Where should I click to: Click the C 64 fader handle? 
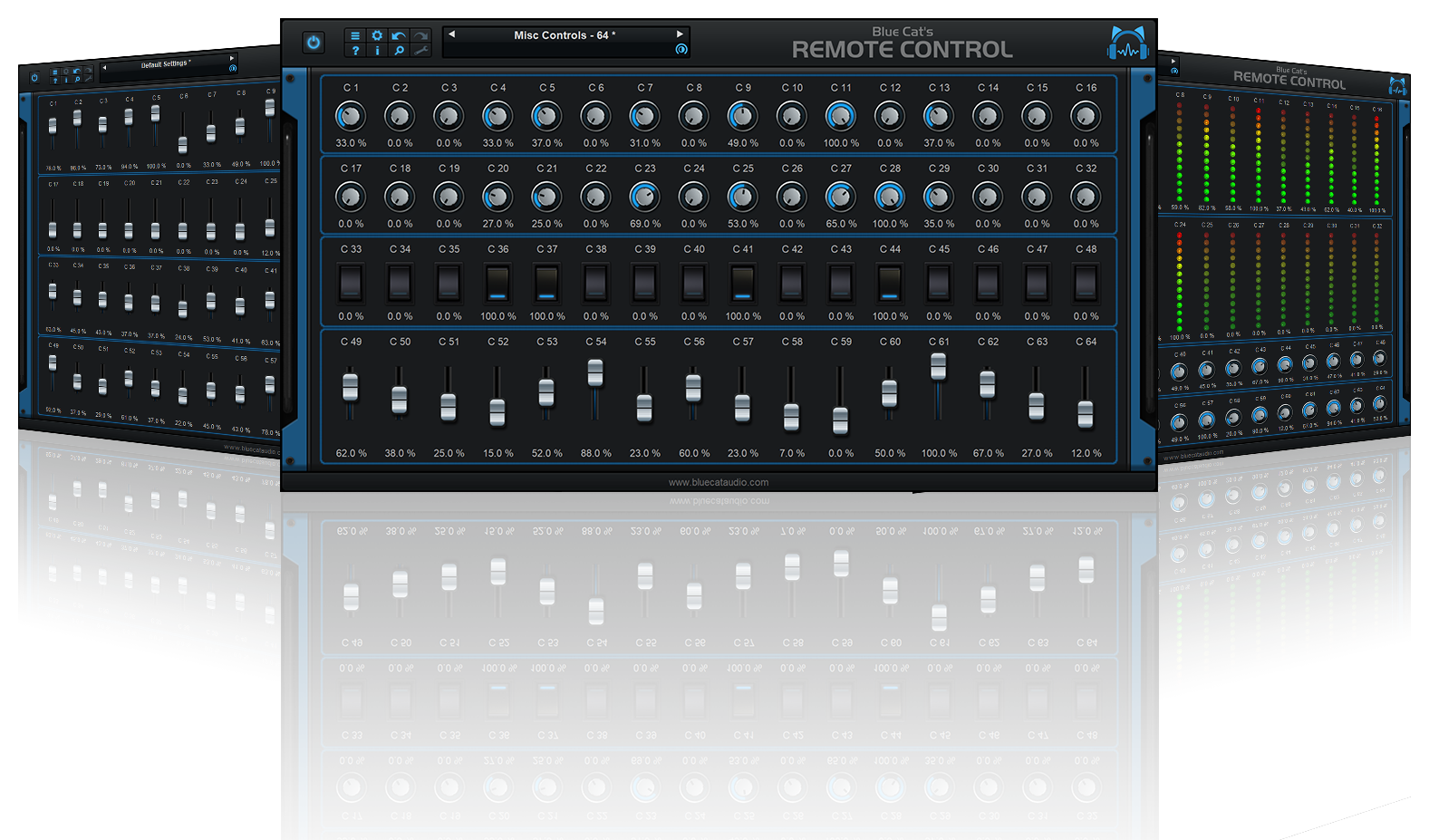coord(1086,414)
